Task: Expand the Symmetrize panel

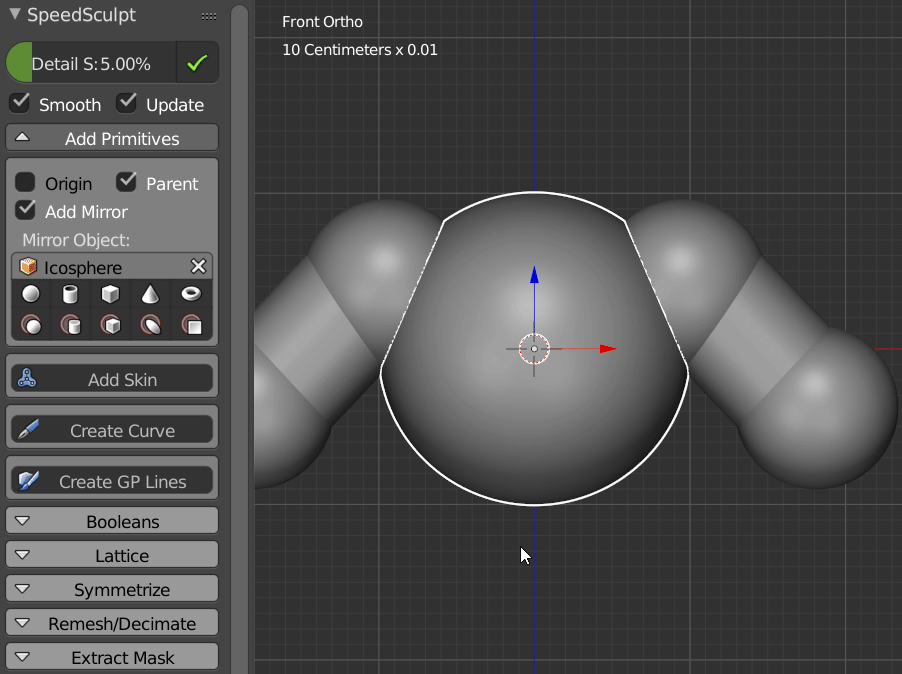Action: [111, 589]
